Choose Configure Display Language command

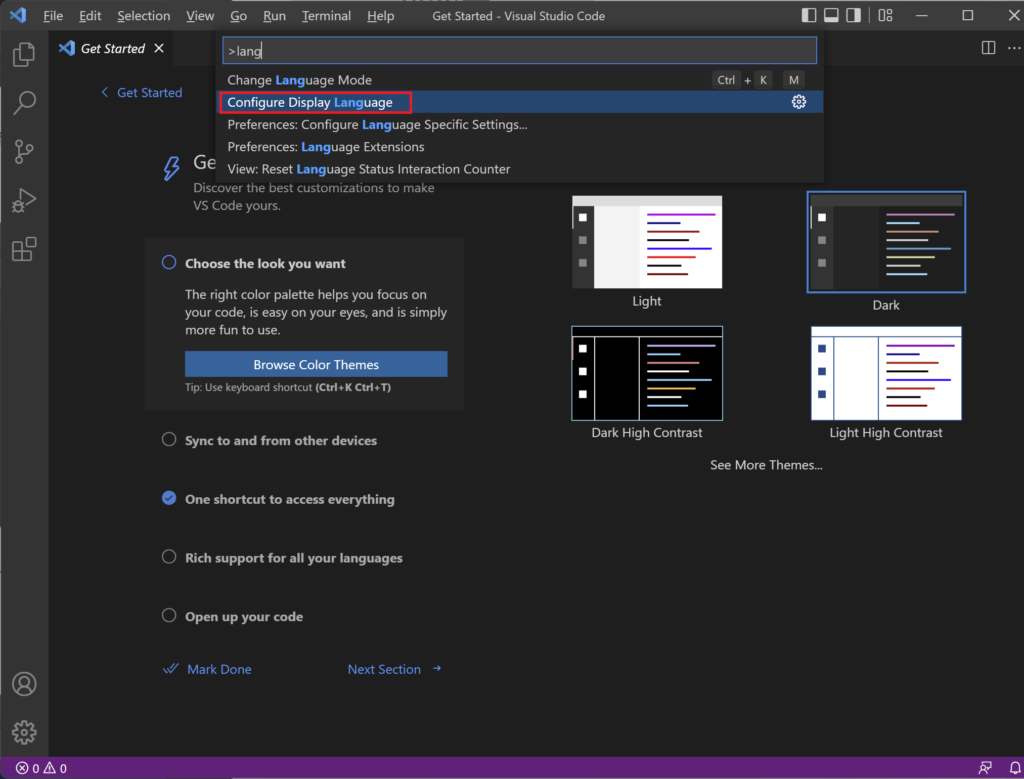pos(520,102)
